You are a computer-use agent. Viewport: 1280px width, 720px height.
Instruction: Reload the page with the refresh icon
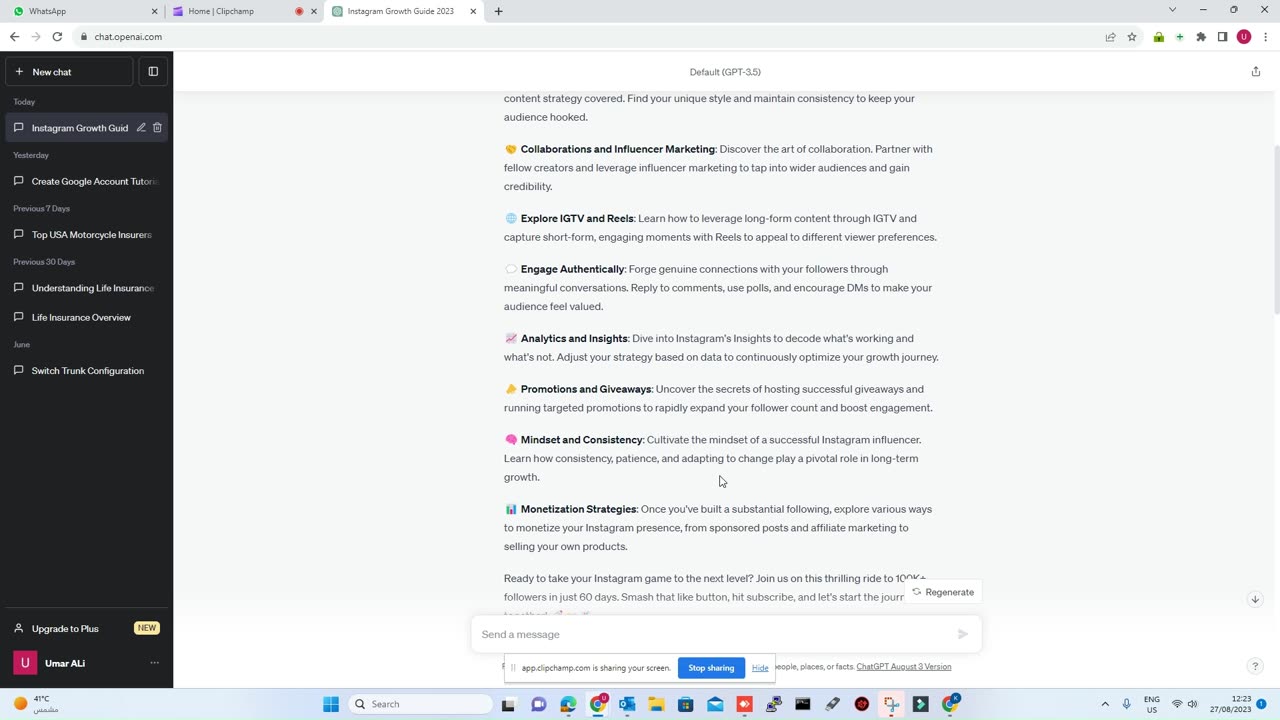click(x=57, y=37)
